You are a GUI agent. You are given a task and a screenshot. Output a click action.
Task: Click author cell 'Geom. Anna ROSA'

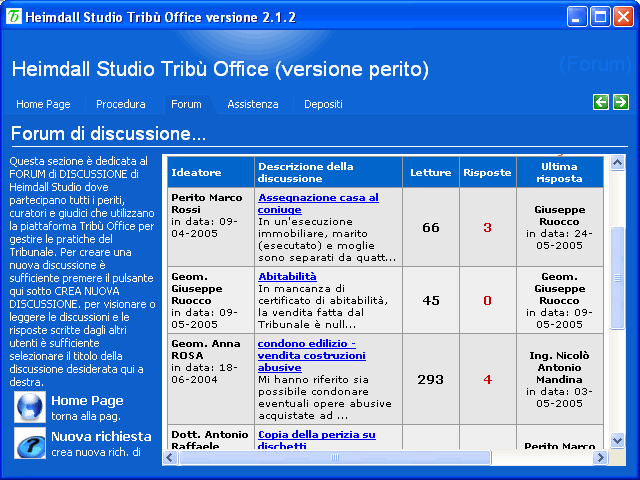[x=211, y=379]
